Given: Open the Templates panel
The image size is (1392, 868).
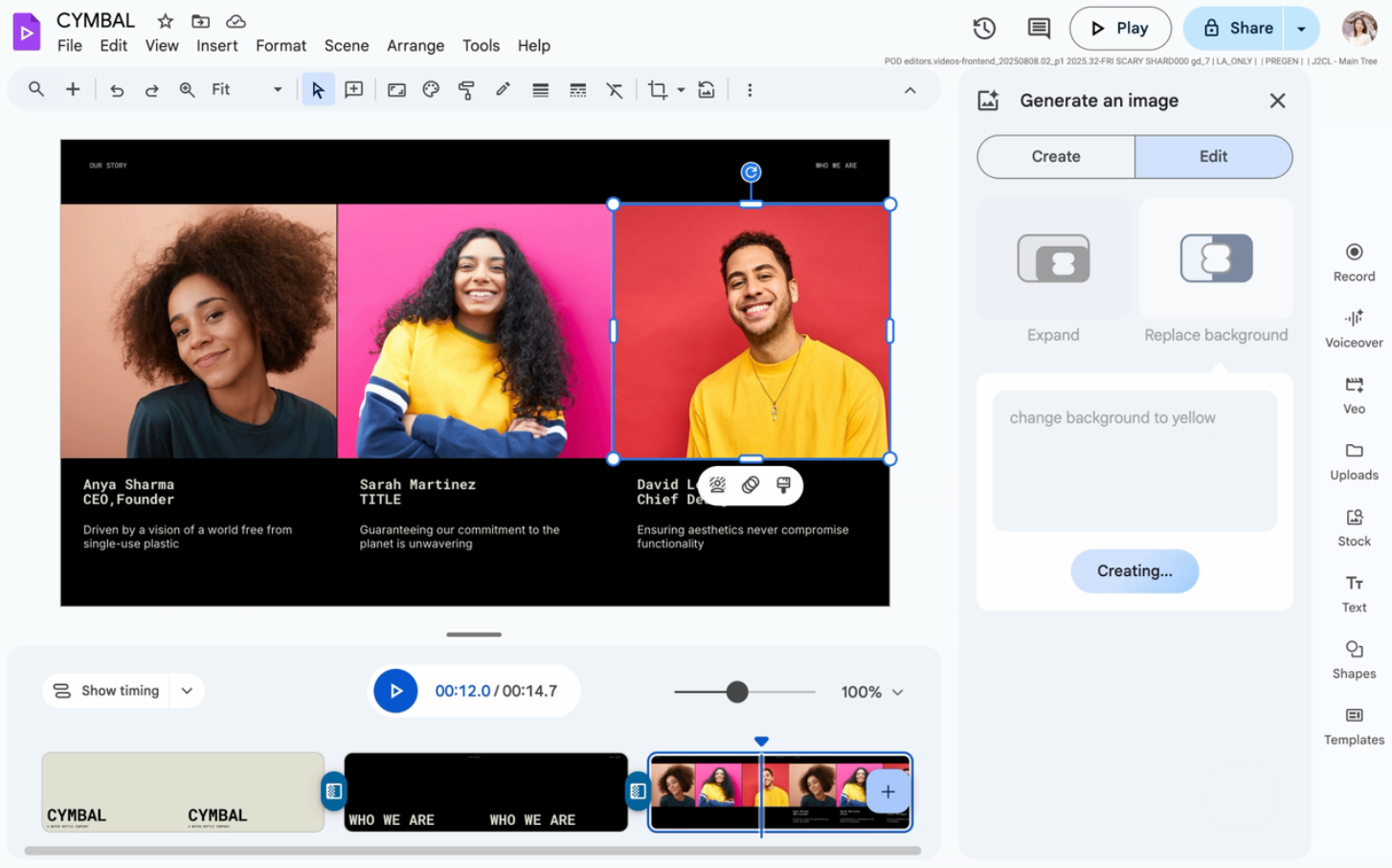Looking at the screenshot, I should pyautogui.click(x=1353, y=725).
